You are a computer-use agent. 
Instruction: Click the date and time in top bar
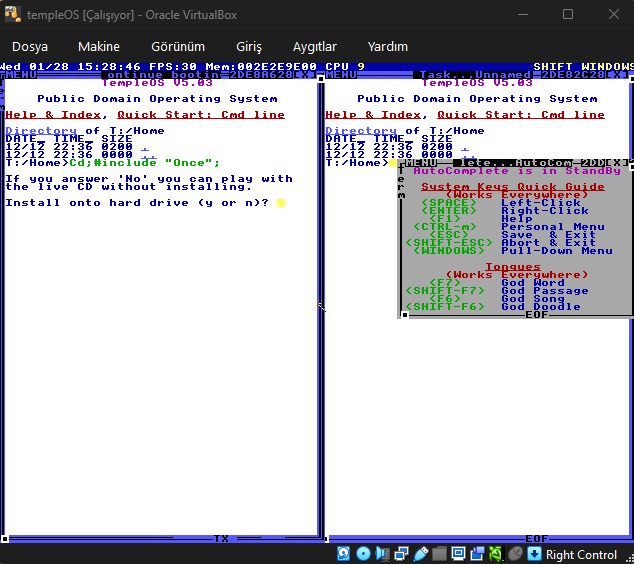70,66
